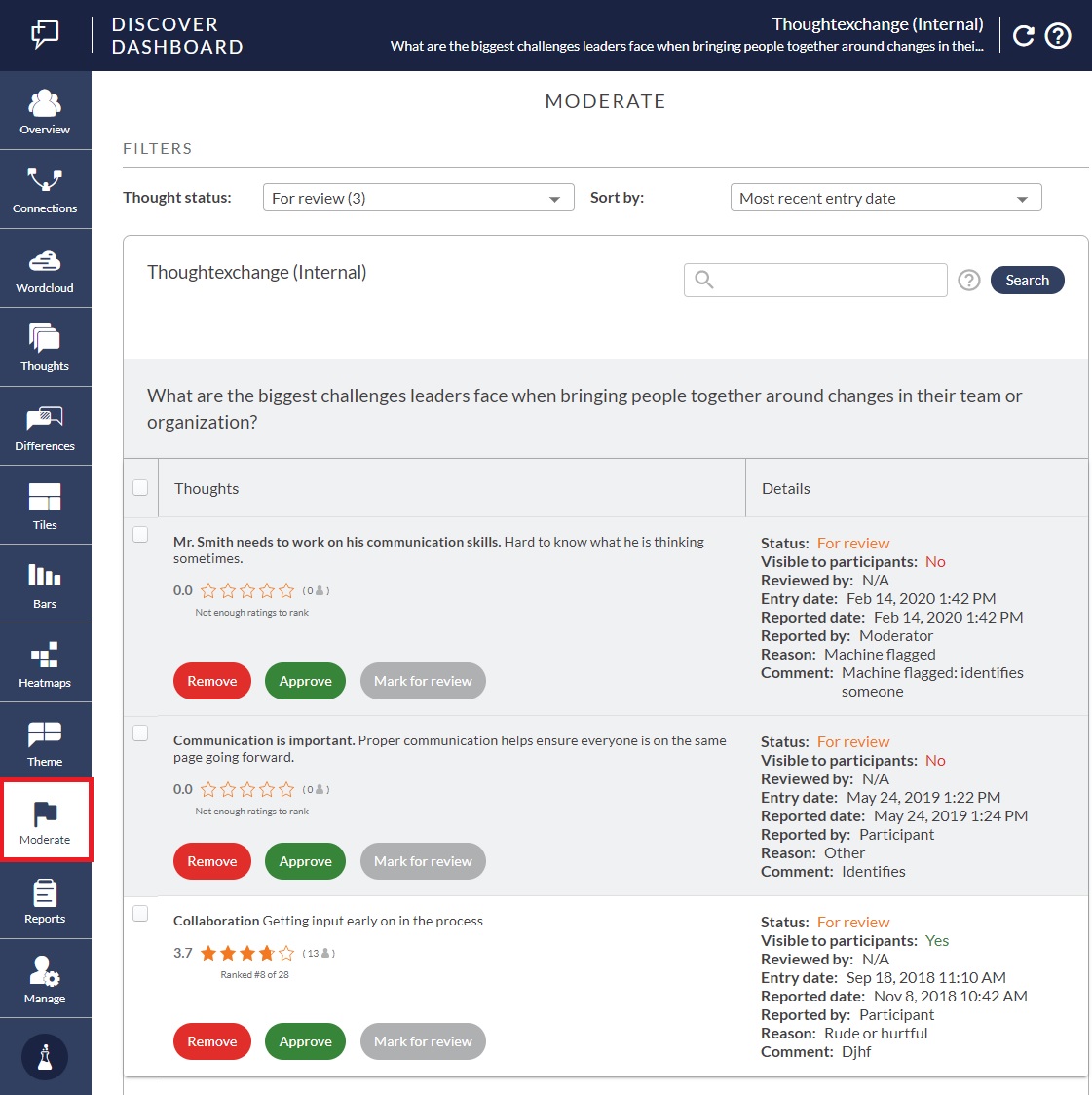The width and height of the screenshot is (1092, 1095).
Task: Click the 'Ranked #8 of 28' text
Action: point(255,975)
